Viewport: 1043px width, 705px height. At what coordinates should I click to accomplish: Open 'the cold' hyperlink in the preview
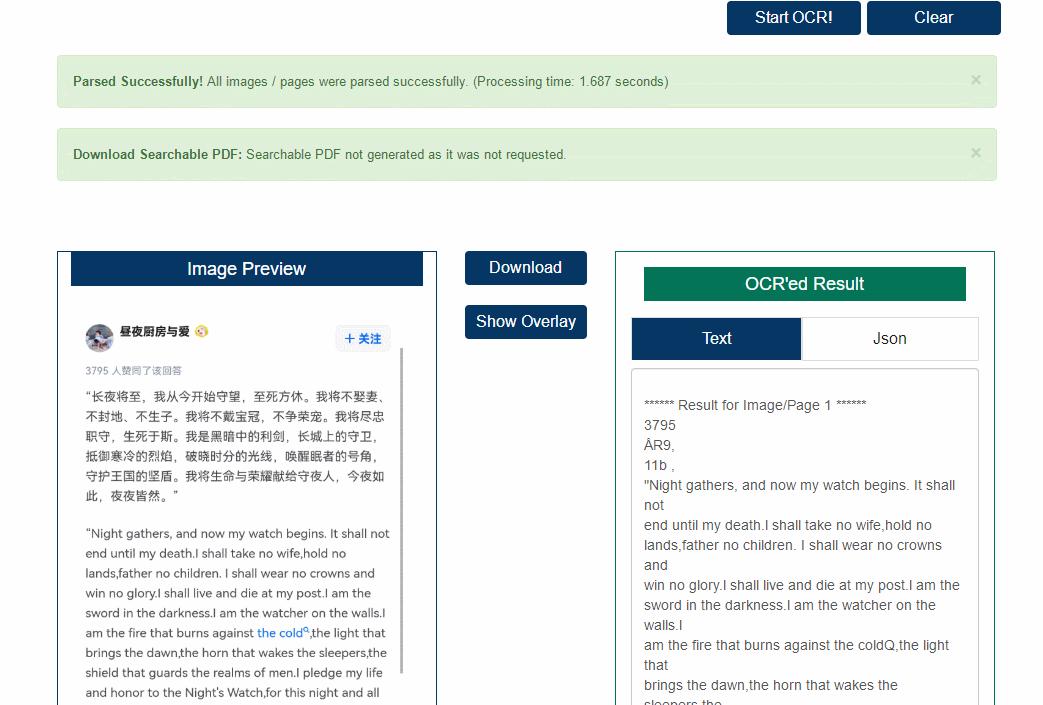[x=277, y=633]
